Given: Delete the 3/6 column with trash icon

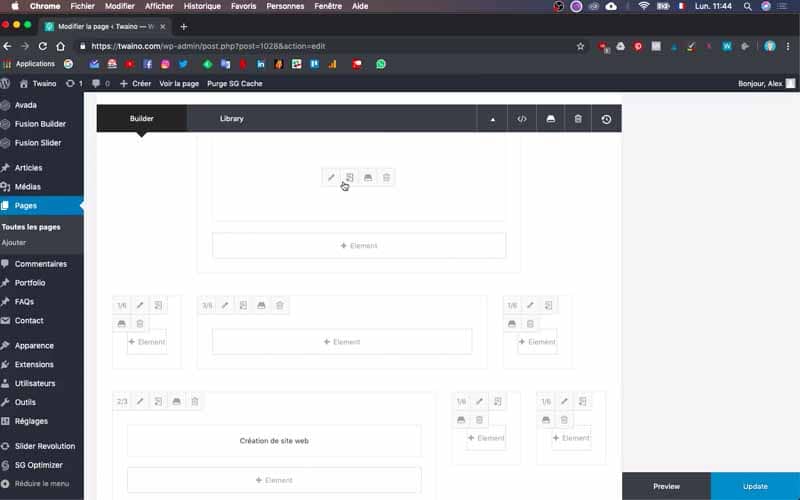Looking at the screenshot, I should click(280, 305).
